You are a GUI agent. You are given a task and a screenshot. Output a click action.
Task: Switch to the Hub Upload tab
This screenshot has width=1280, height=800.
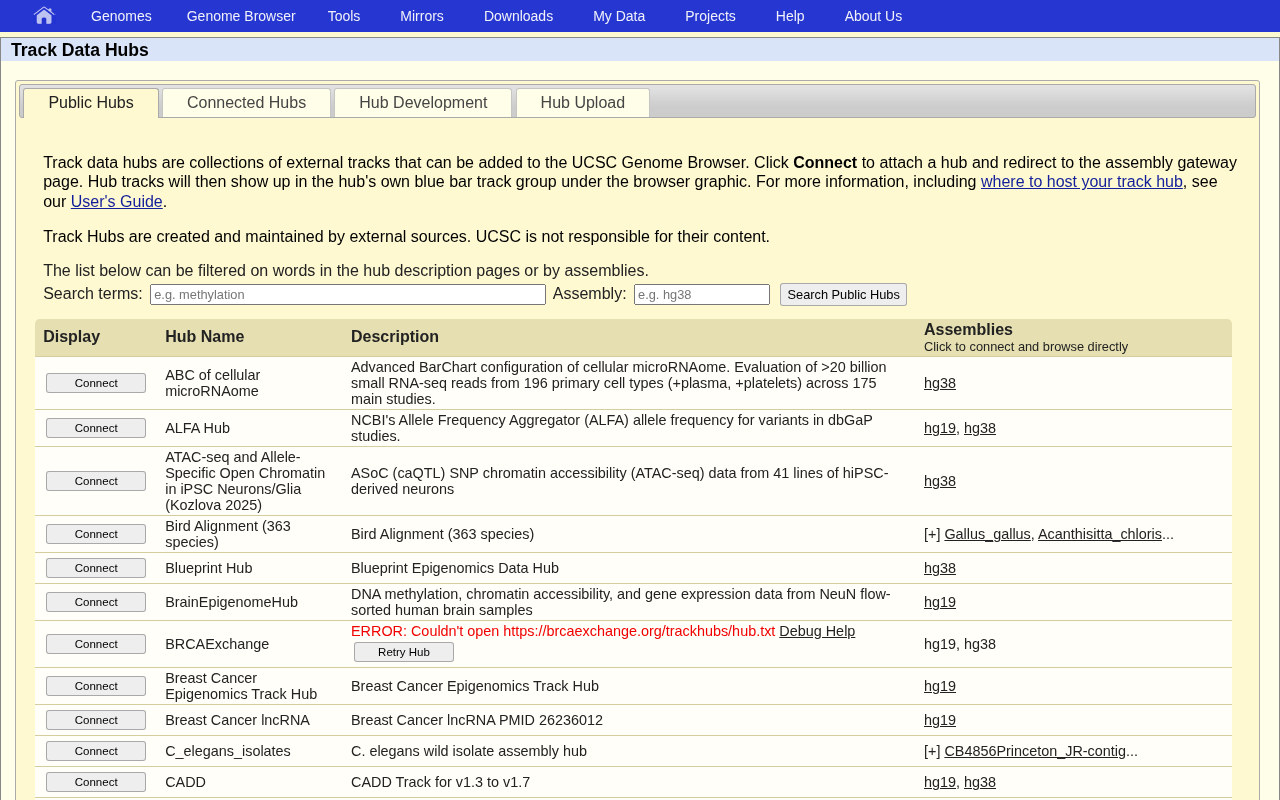(583, 103)
